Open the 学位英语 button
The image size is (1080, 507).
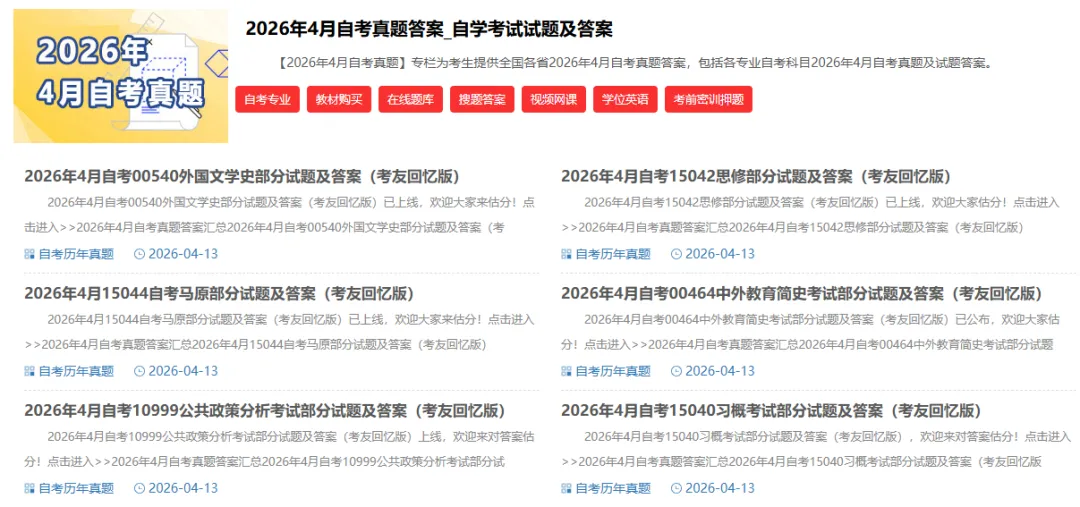(625, 99)
